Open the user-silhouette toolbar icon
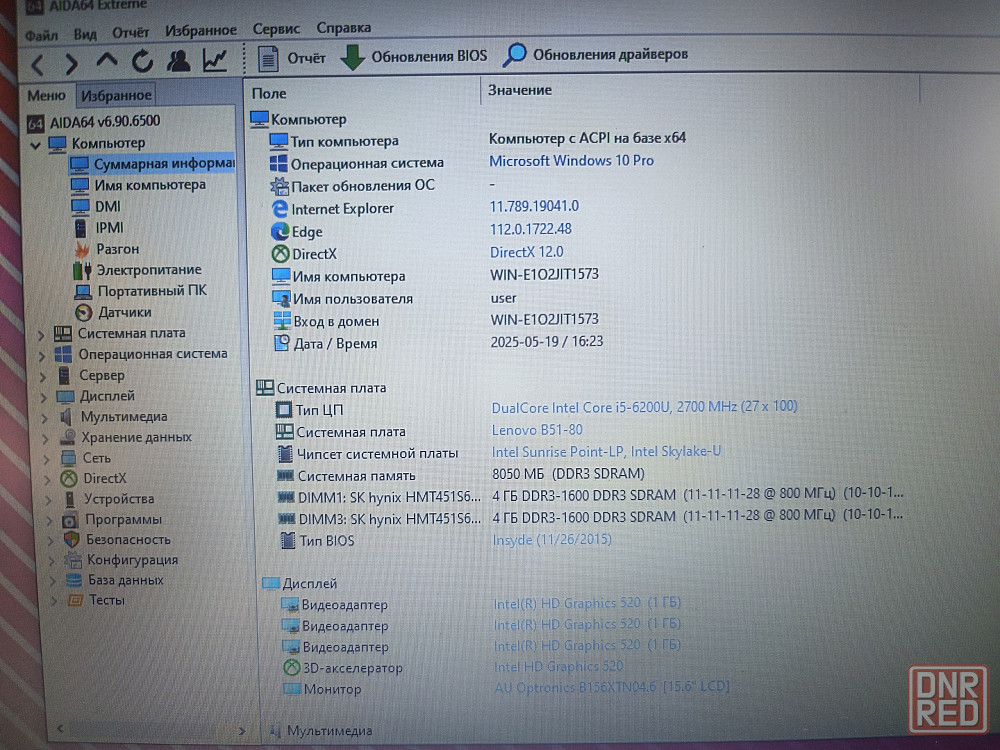 tap(179, 61)
